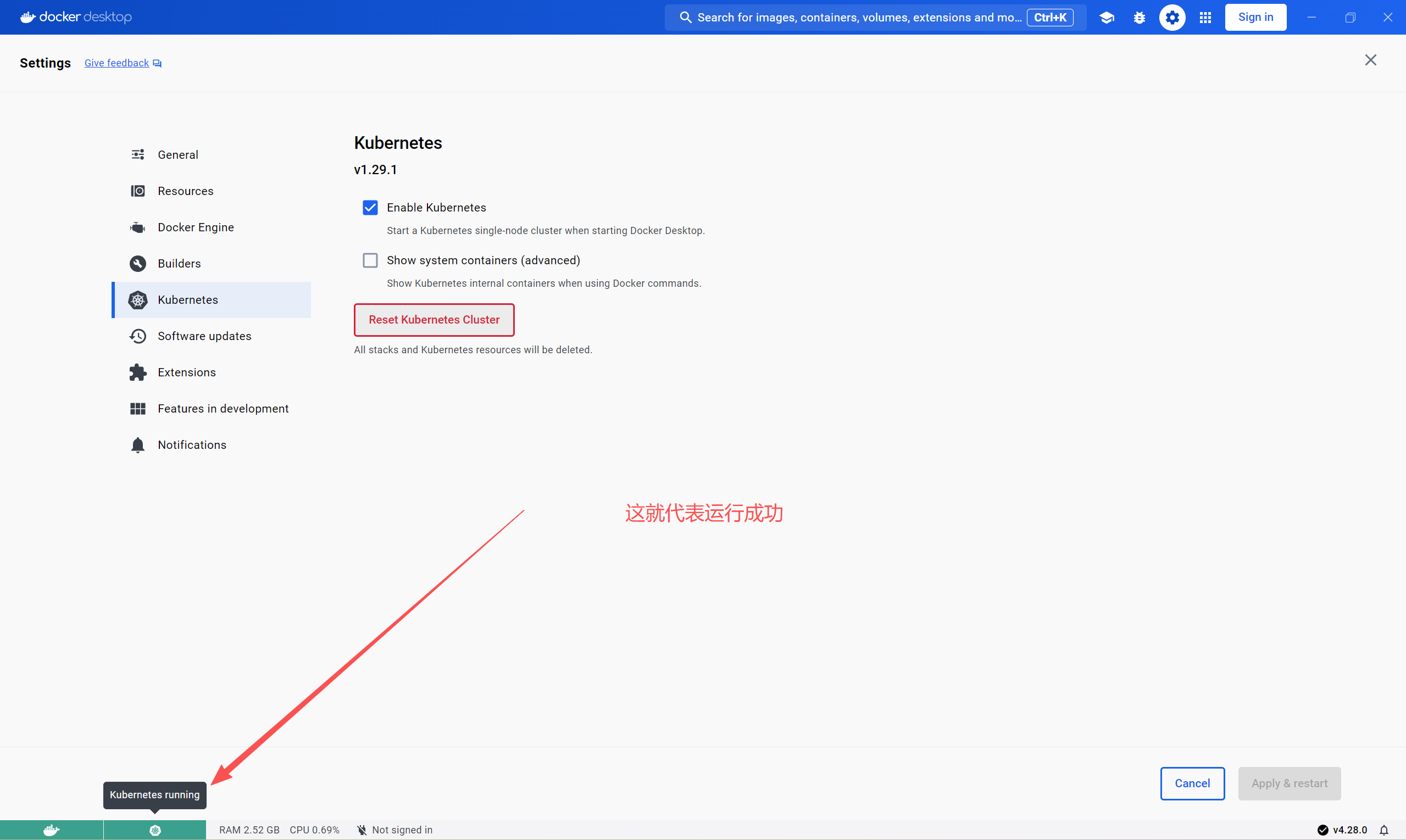
Task: Click the version v4.28.0 indicator
Action: coord(1349,830)
